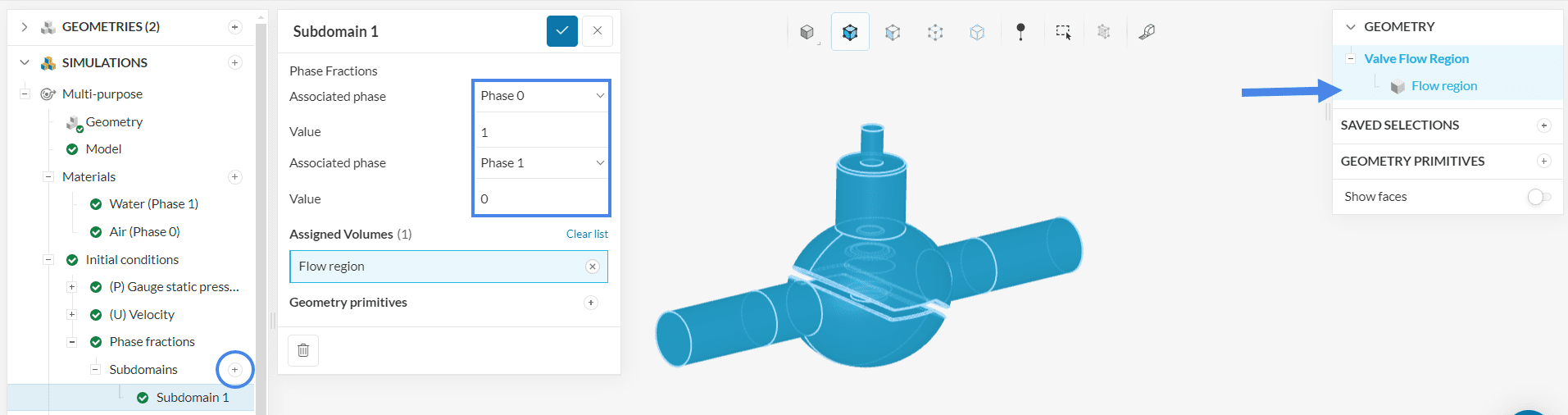Viewport: 1568px width, 415px height.
Task: Expand the GEOMETRIES (2) section
Action: pyautogui.click(x=25, y=27)
